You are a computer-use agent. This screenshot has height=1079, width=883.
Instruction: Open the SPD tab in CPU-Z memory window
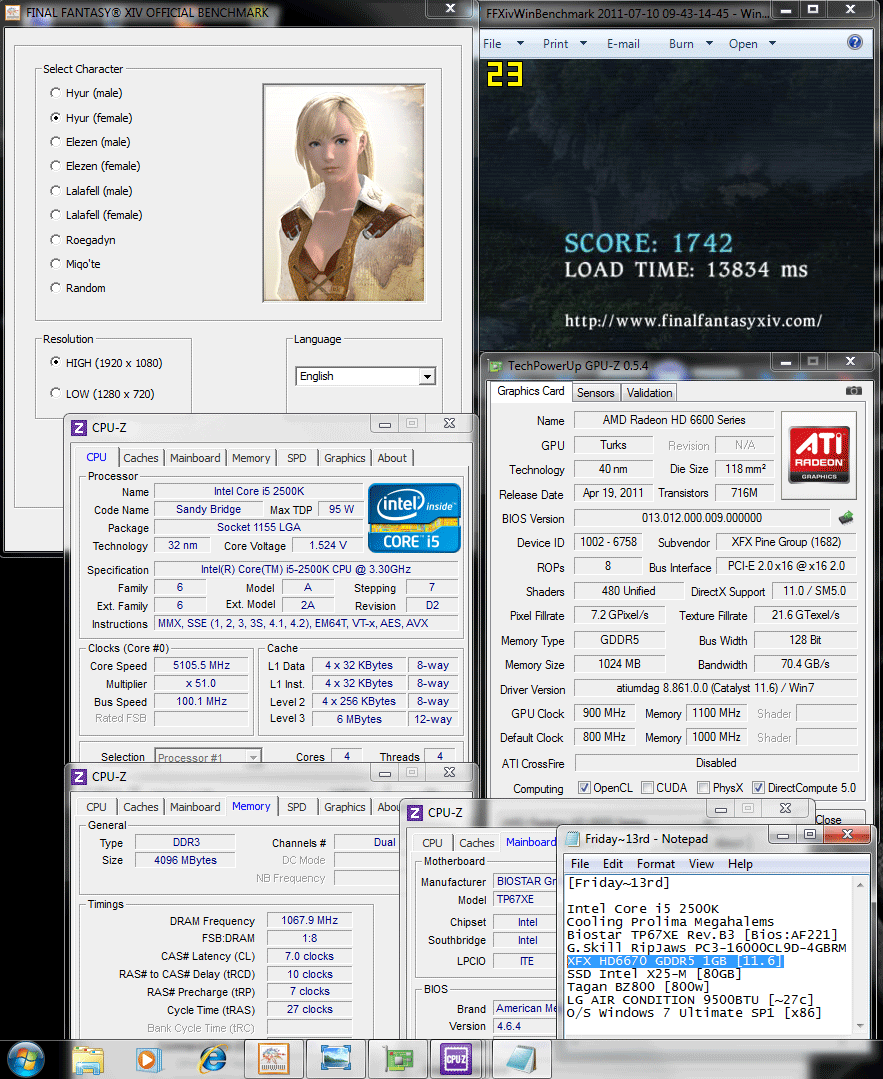click(297, 806)
